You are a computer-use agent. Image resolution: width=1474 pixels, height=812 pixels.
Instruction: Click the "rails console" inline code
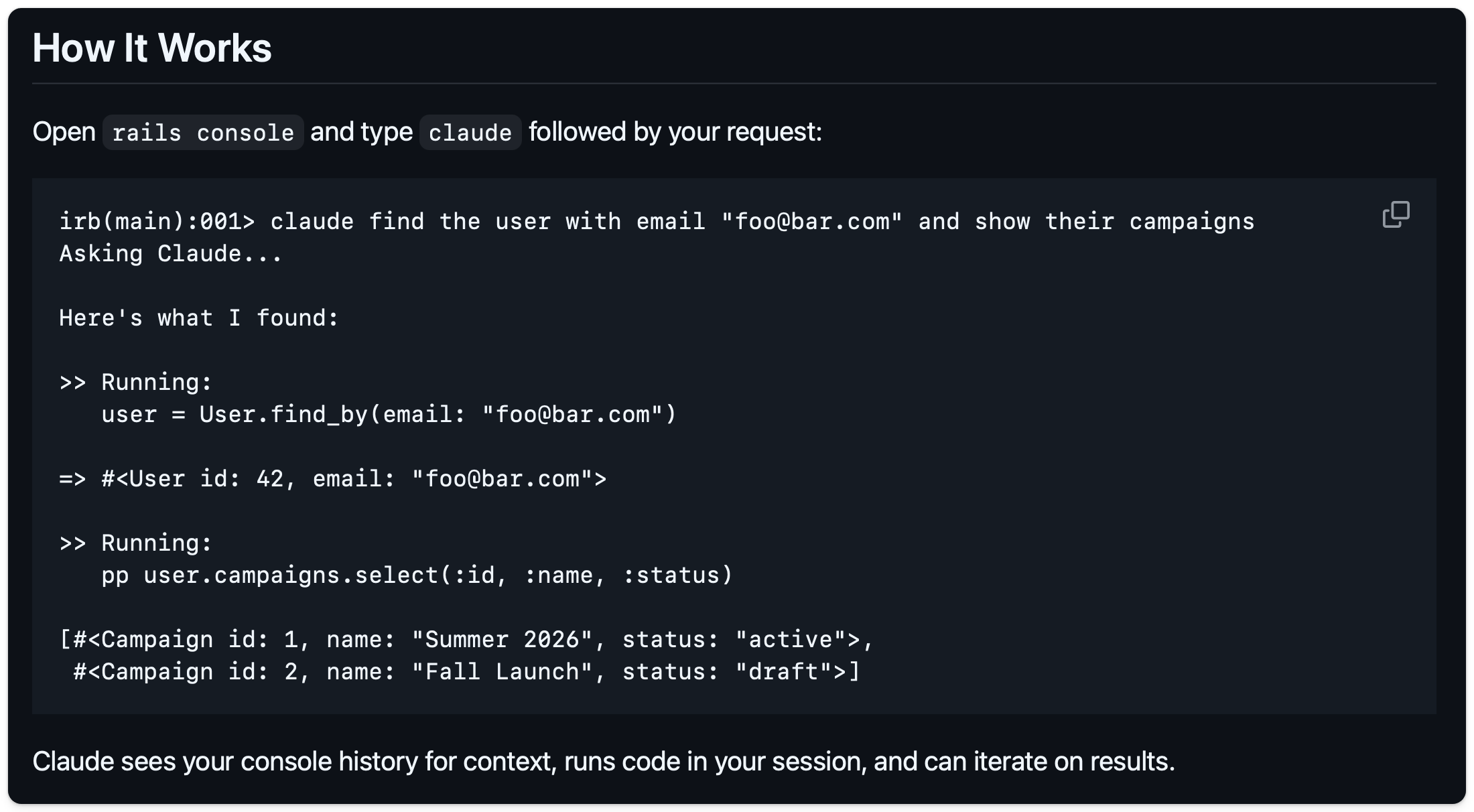click(203, 133)
